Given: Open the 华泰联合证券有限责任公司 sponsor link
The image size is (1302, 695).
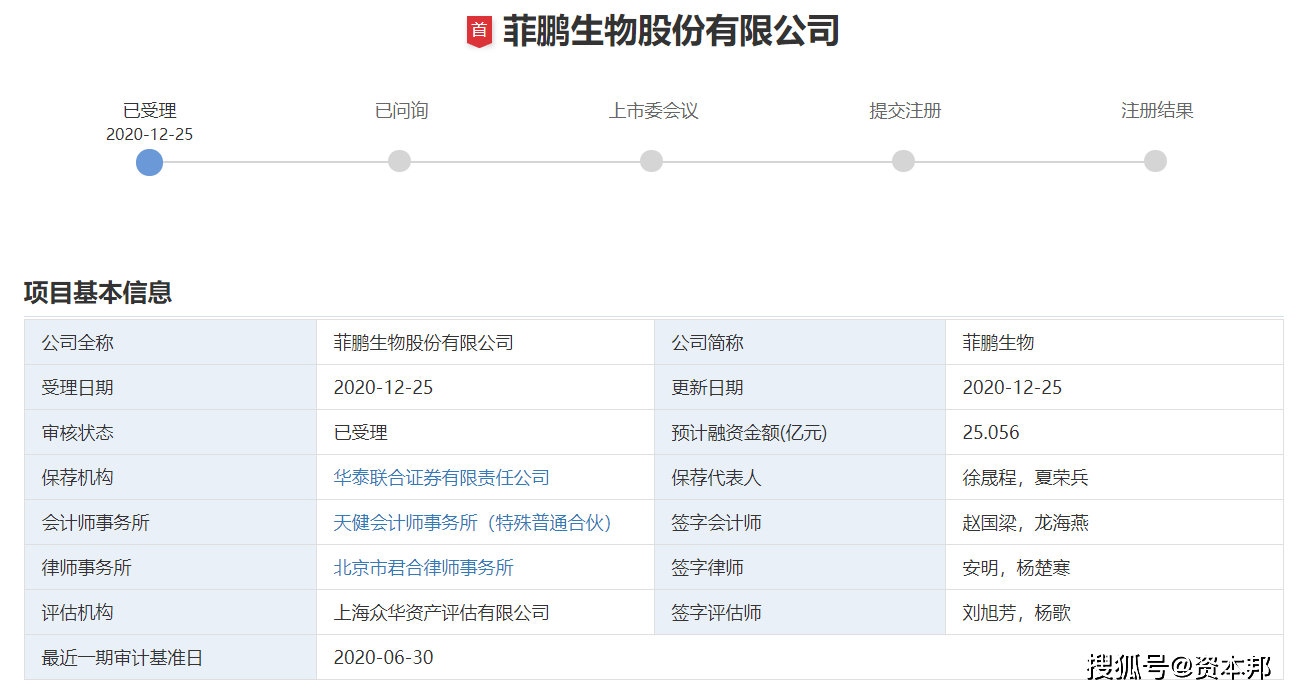Looking at the screenshot, I should pos(441,478).
